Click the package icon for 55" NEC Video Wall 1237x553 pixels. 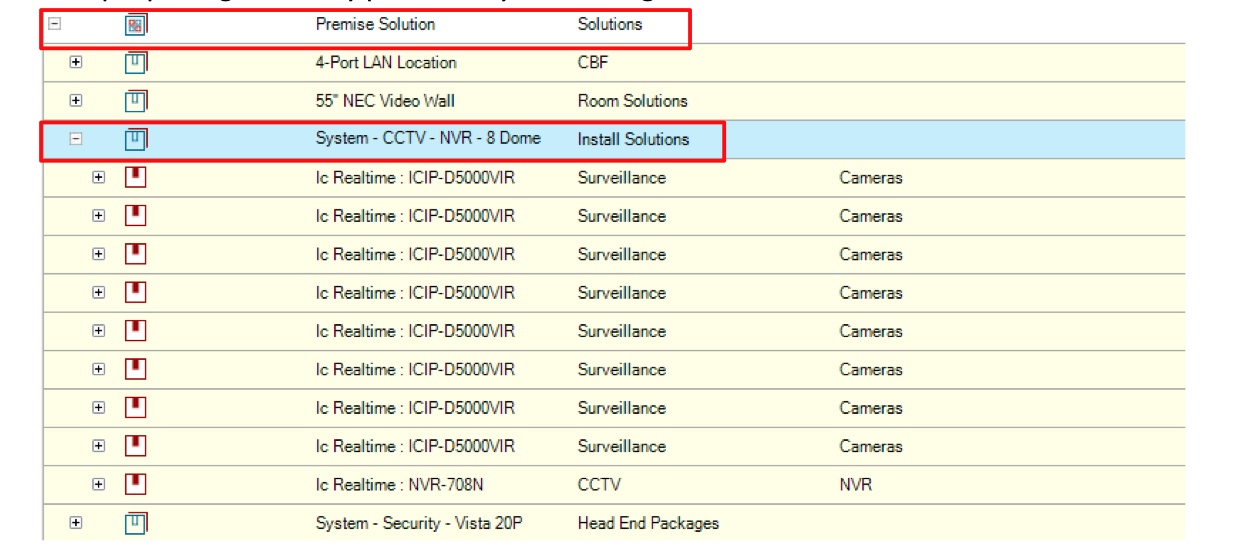click(x=136, y=100)
